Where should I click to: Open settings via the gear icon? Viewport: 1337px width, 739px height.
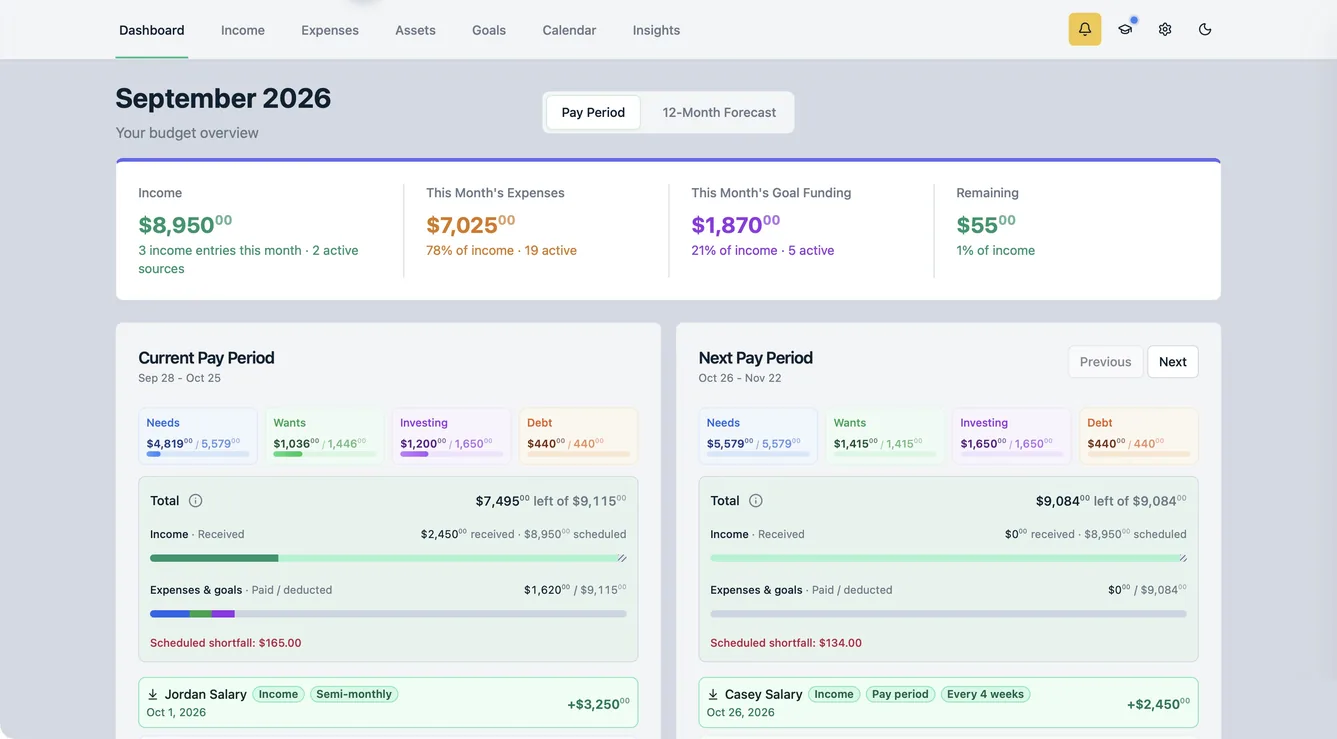pyautogui.click(x=1165, y=29)
